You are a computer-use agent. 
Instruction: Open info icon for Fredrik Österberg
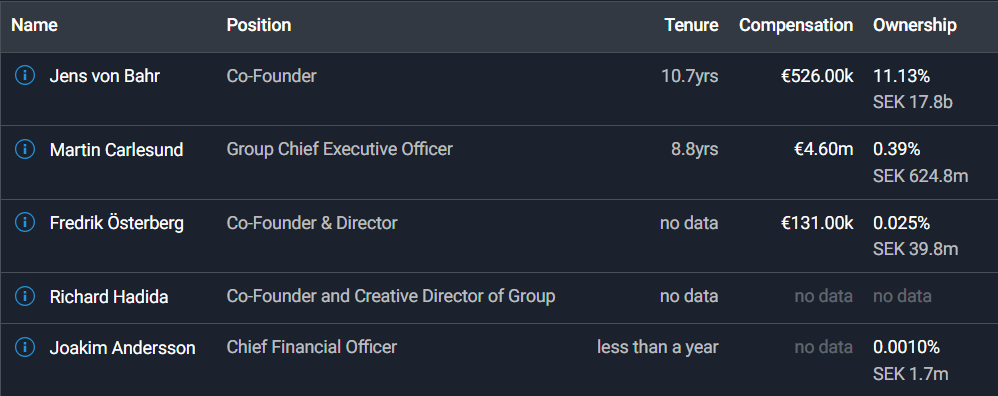24,223
